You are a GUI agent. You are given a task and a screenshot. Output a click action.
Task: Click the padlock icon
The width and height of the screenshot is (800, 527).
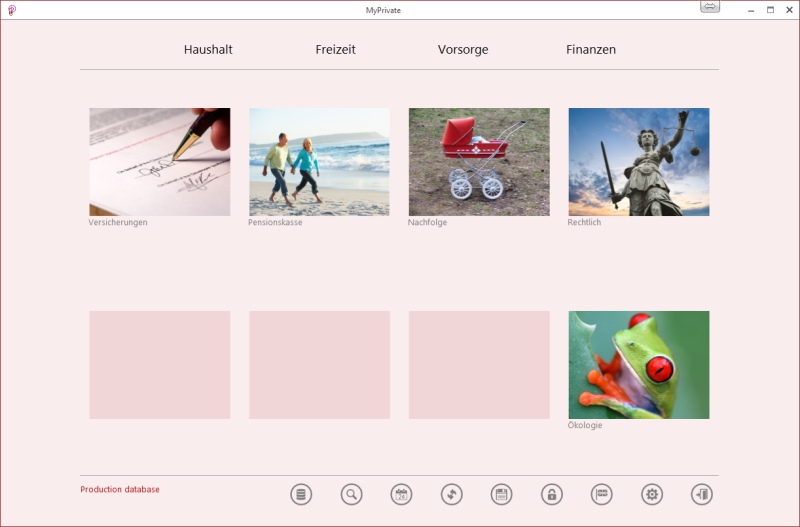click(x=551, y=494)
